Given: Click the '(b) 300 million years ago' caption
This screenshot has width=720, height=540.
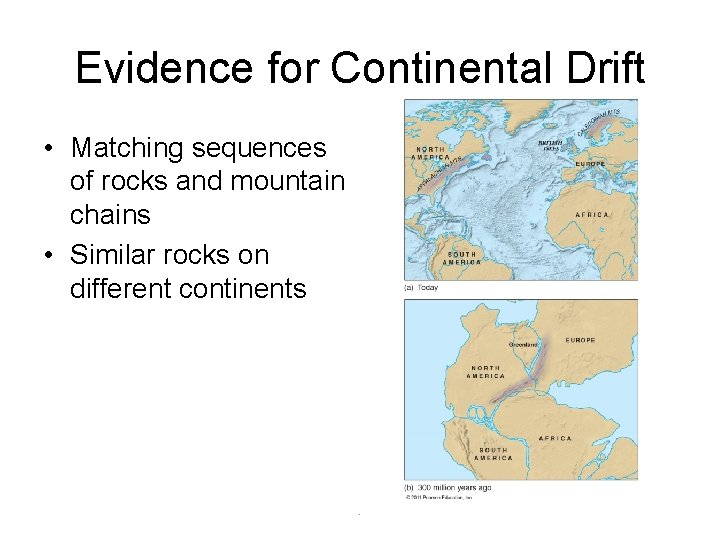Looking at the screenshot, I should point(448,487).
